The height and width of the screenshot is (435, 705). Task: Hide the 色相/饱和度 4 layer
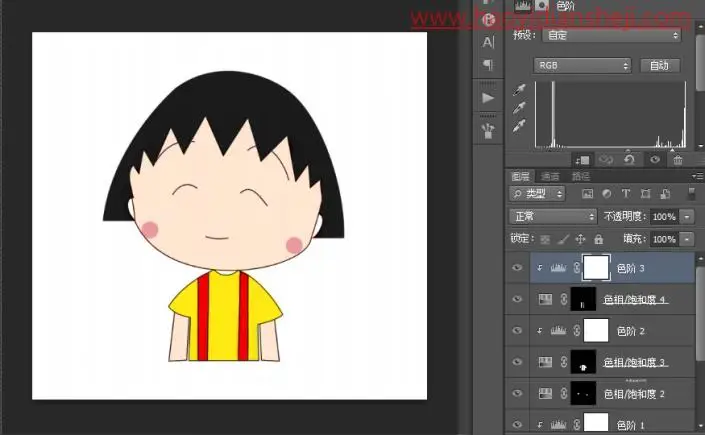point(518,299)
